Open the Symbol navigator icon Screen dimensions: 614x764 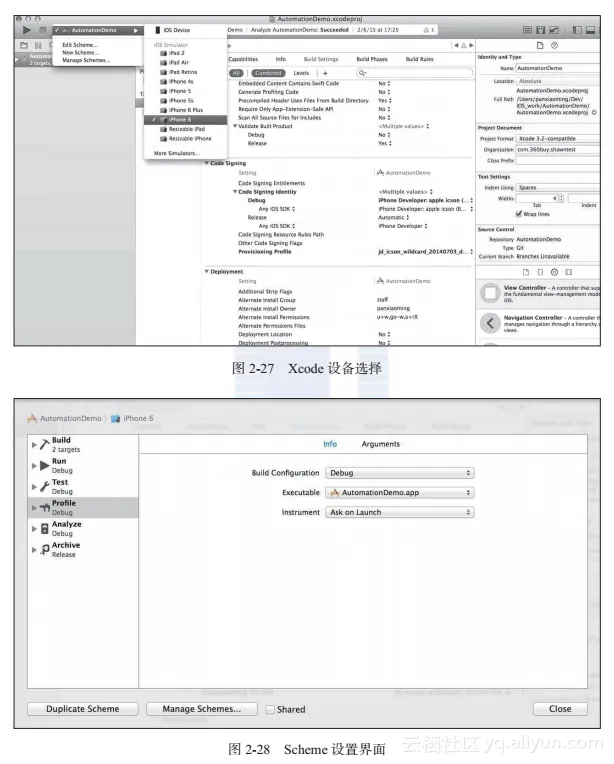[x=38, y=45]
